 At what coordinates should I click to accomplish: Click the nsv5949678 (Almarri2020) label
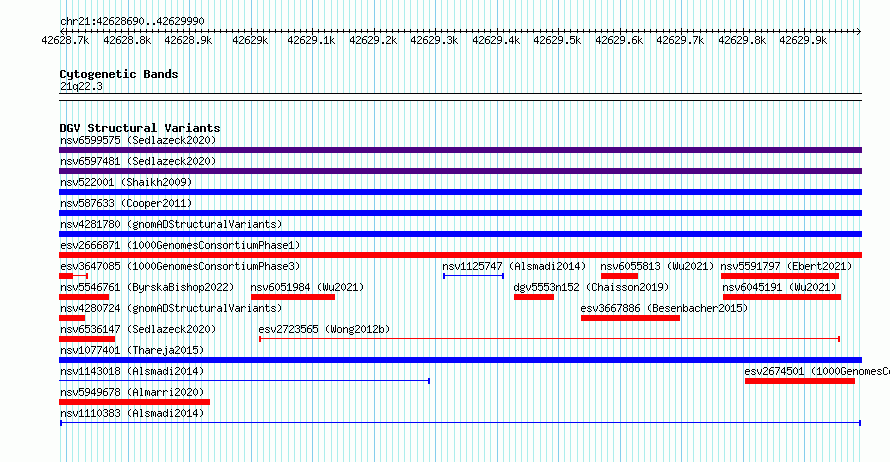[132, 392]
